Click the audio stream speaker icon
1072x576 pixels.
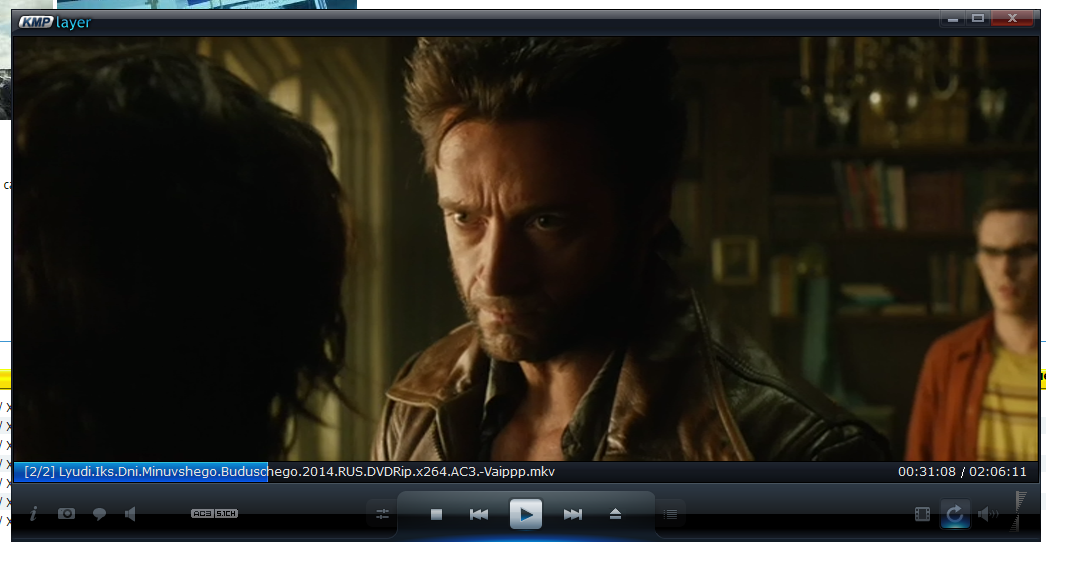[130, 514]
